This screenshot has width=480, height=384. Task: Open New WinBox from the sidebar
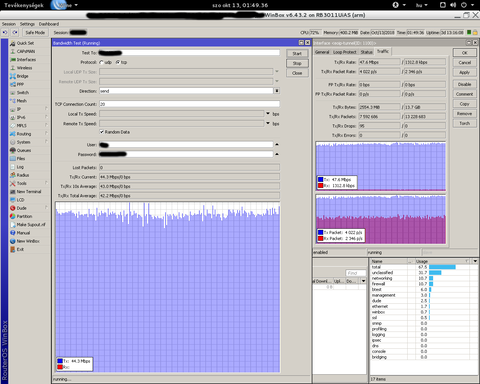point(28,241)
